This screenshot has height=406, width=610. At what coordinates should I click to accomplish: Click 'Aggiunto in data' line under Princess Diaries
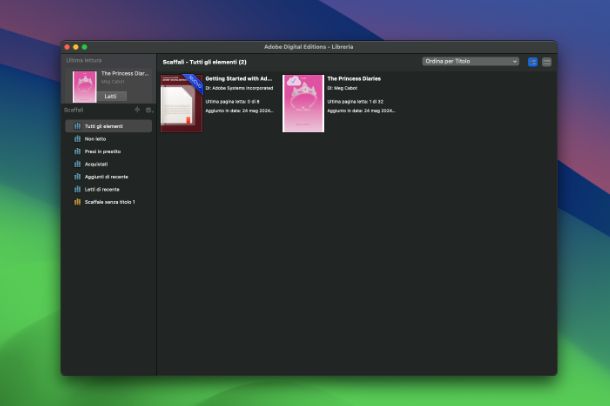click(361, 111)
